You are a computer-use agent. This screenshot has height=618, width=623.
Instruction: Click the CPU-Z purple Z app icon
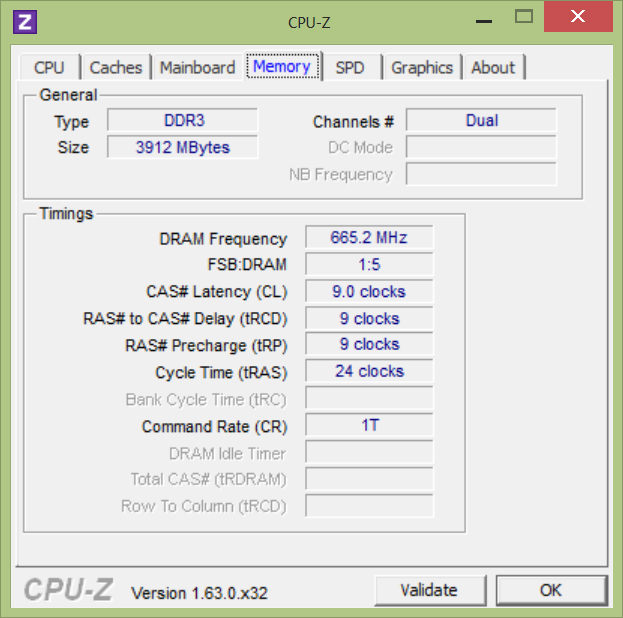25,22
